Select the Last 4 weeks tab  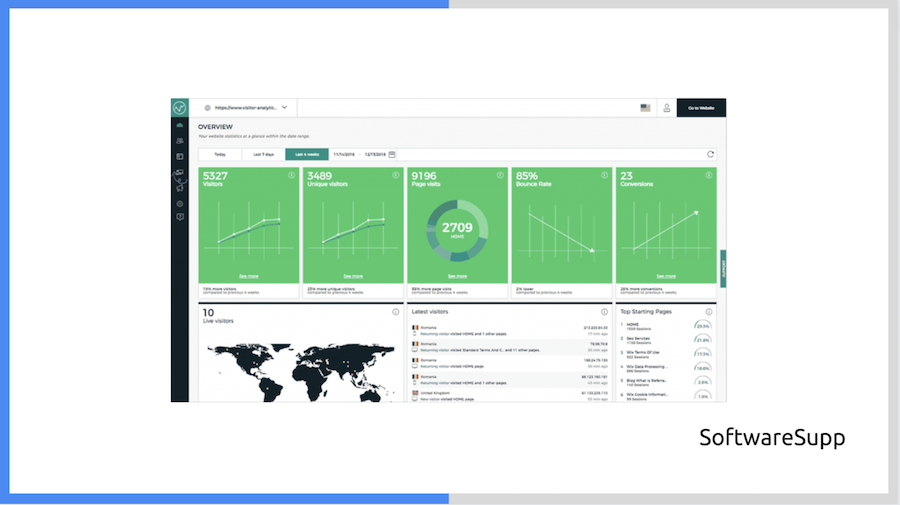307,154
